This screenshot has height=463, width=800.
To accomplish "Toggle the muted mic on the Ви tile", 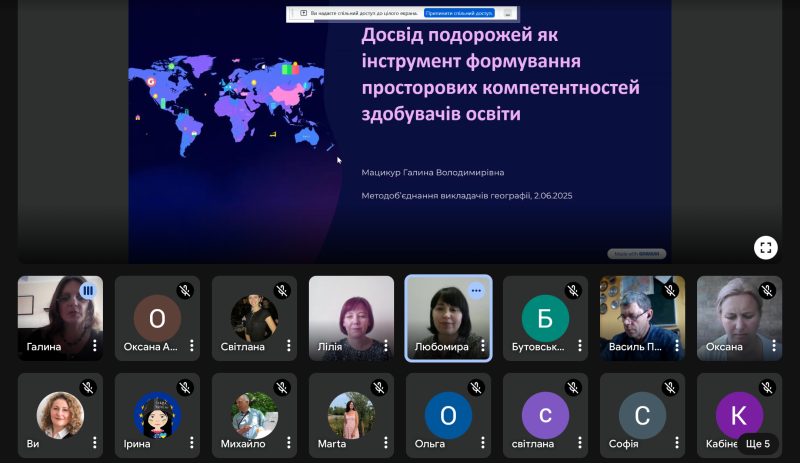I will 88,387.
